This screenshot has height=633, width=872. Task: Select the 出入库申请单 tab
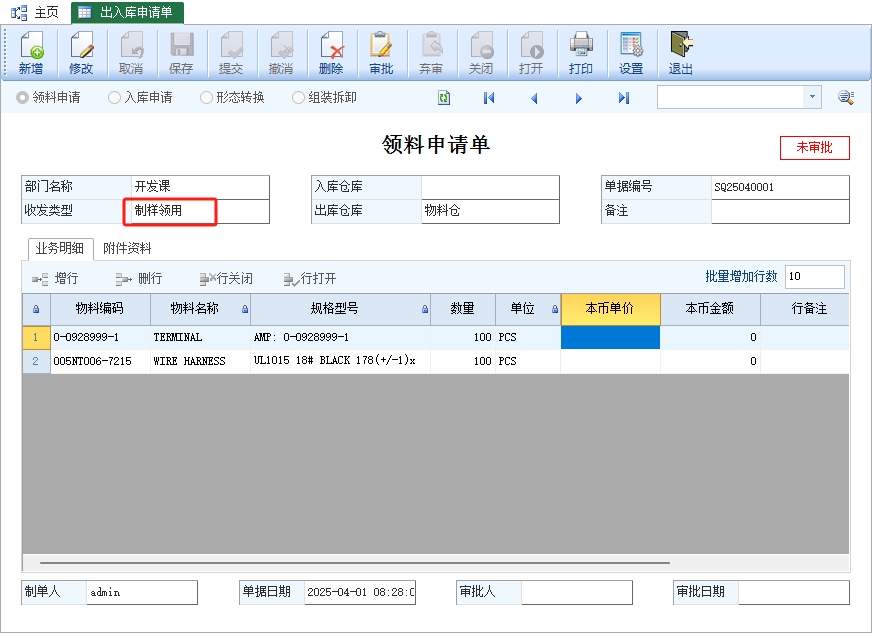pyautogui.click(x=127, y=12)
